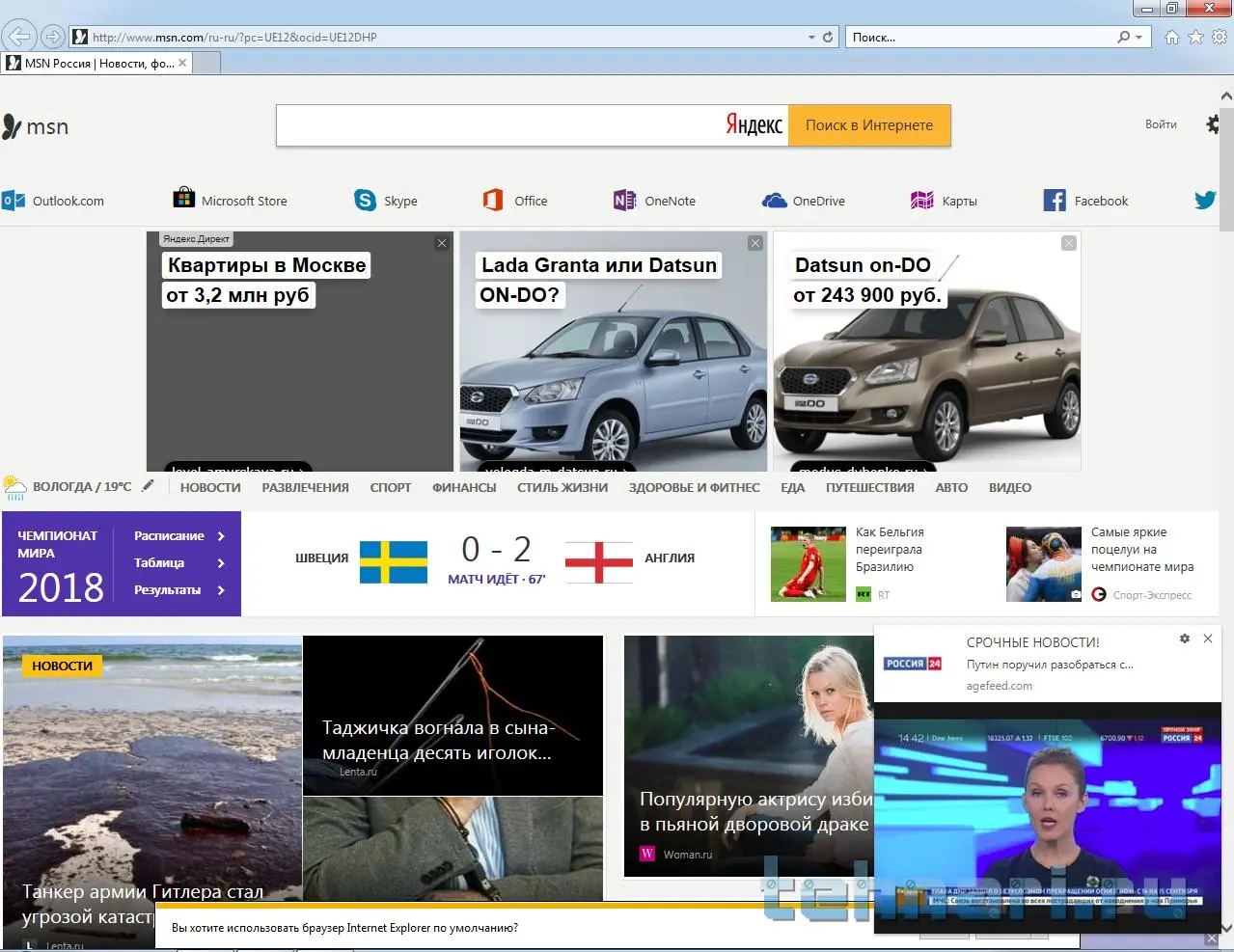Open the Как Бельгия переиграла Бразилию article

click(x=890, y=550)
